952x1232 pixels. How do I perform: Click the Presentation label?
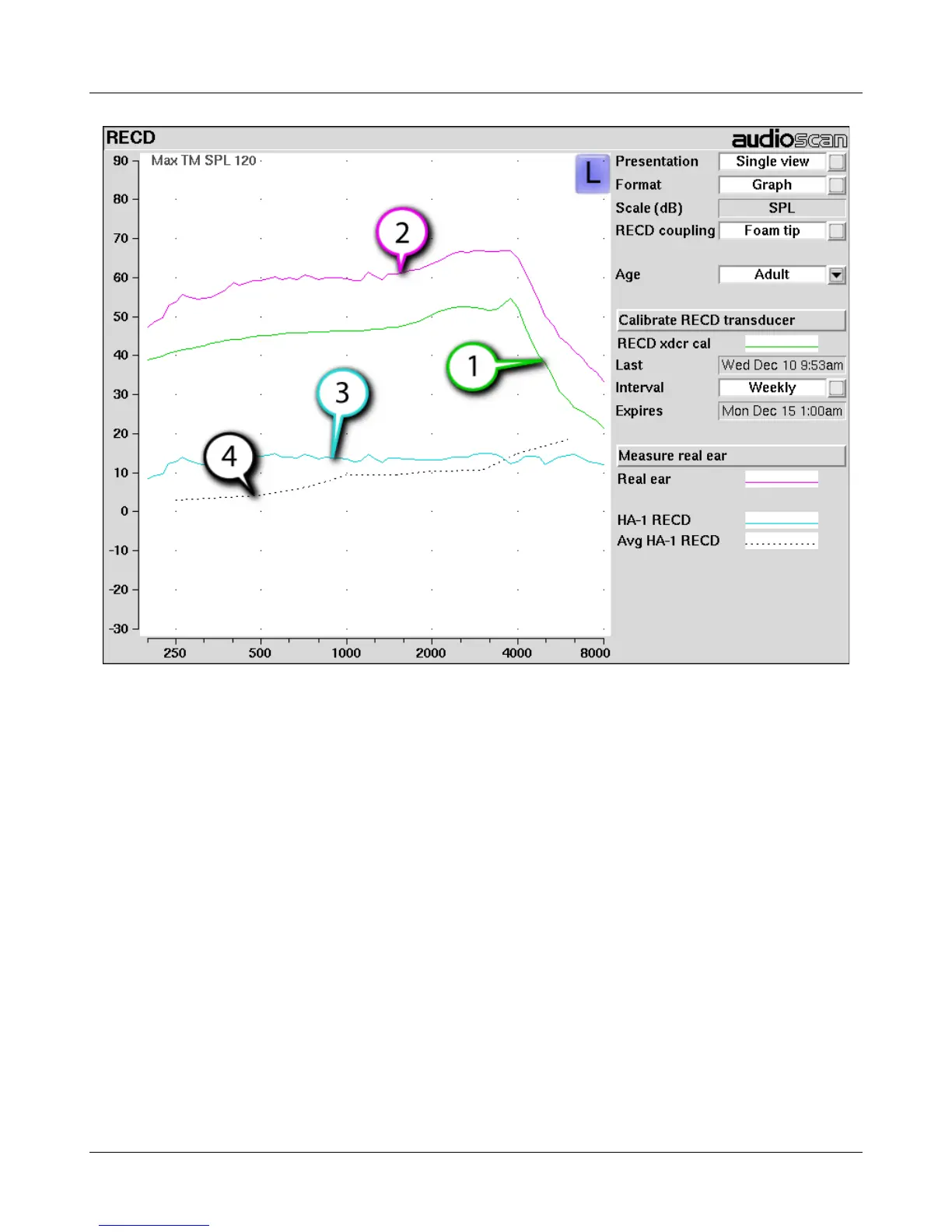click(x=657, y=161)
